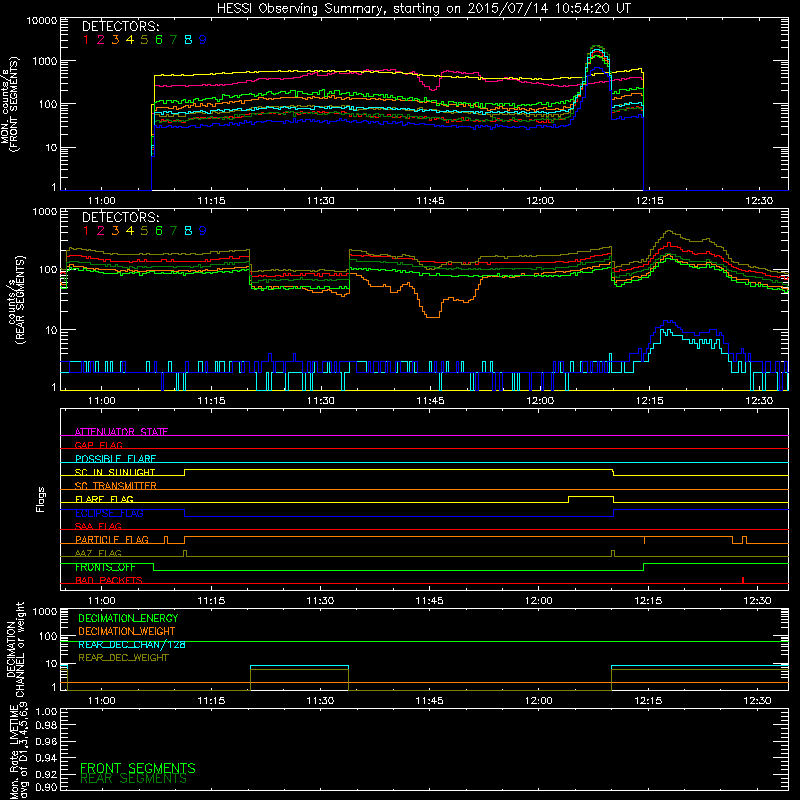Click blue detector 9 in rear segments legend
This screenshot has height=800, width=800.
point(203,231)
